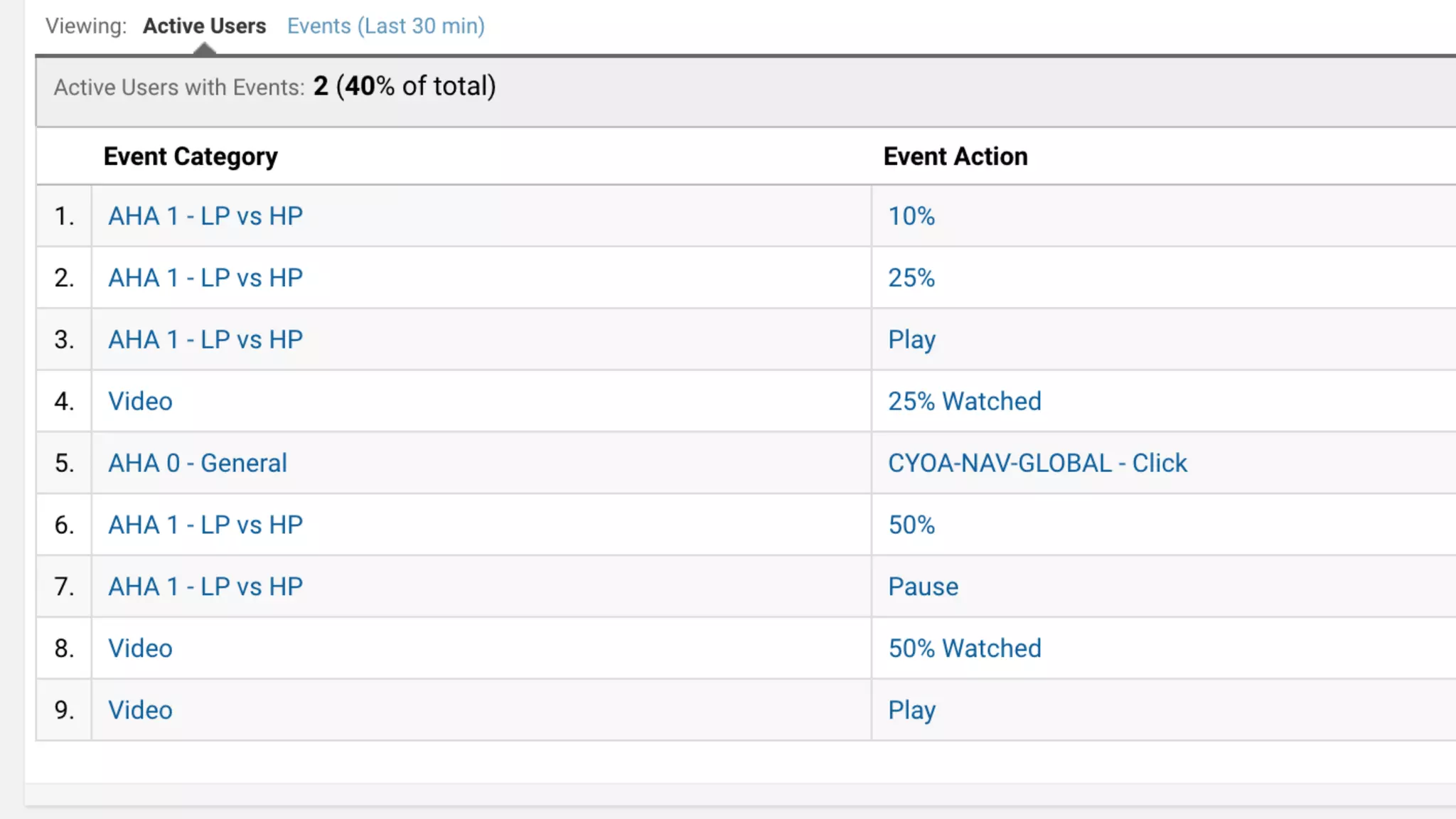Screen dimensions: 1456x819
Task: Open the 10% event action link
Action: (911, 216)
